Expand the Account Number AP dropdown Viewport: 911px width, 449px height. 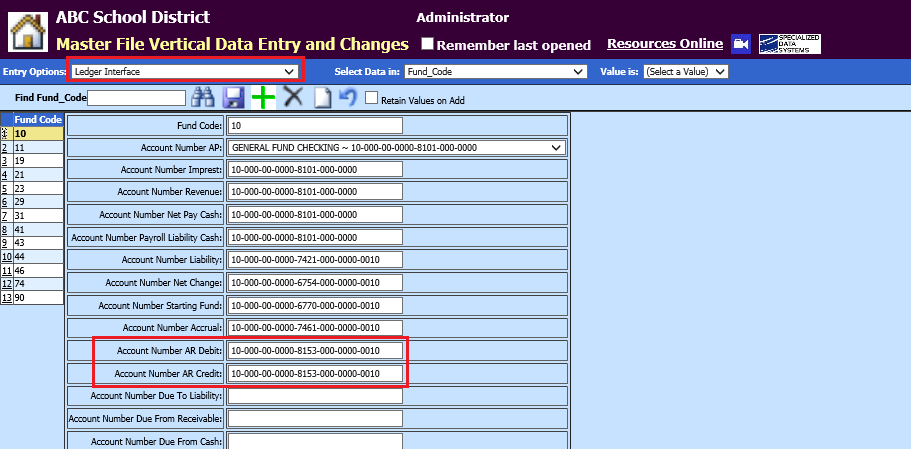point(396,148)
